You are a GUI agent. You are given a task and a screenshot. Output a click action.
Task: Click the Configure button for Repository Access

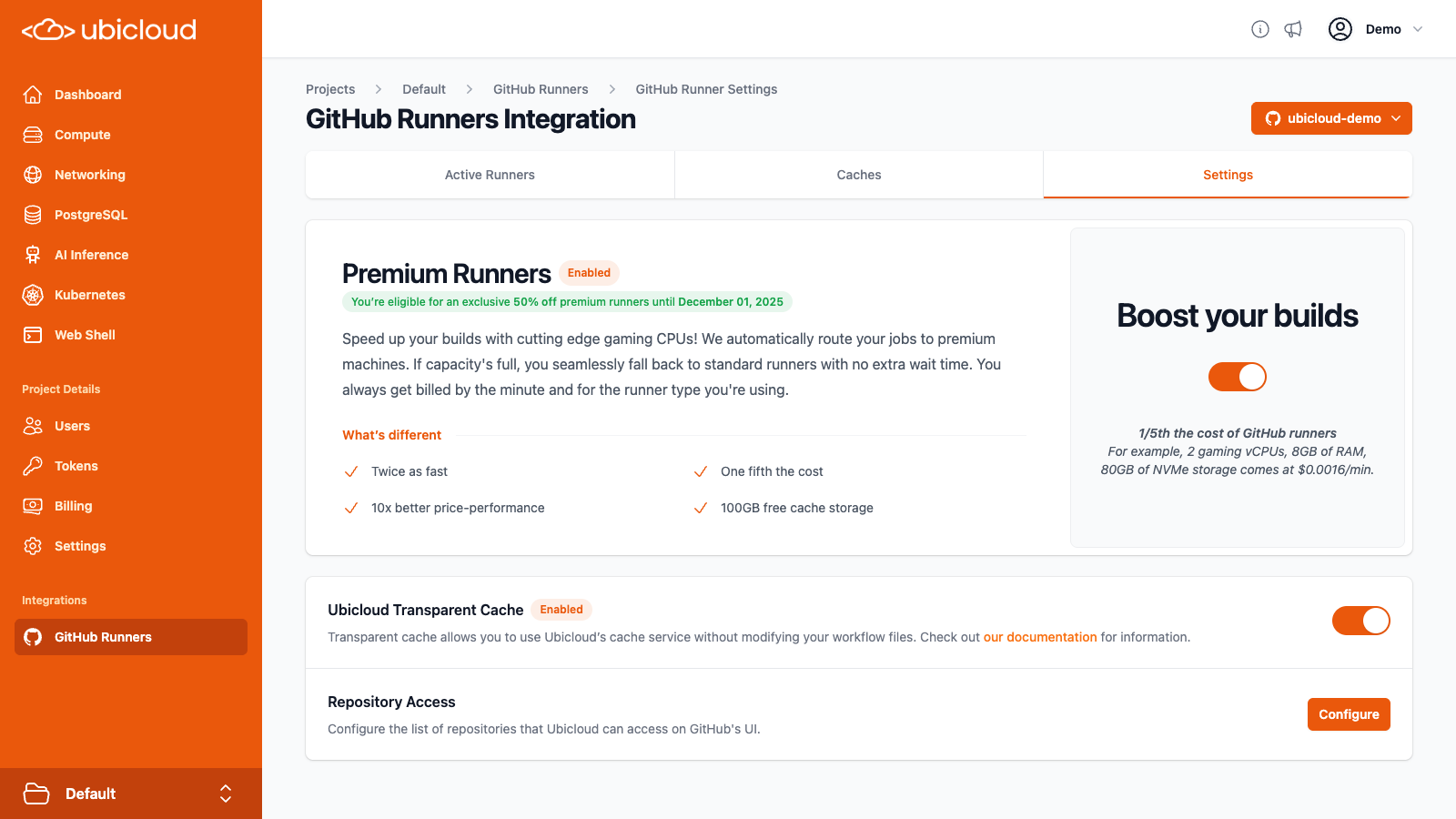[1349, 714]
